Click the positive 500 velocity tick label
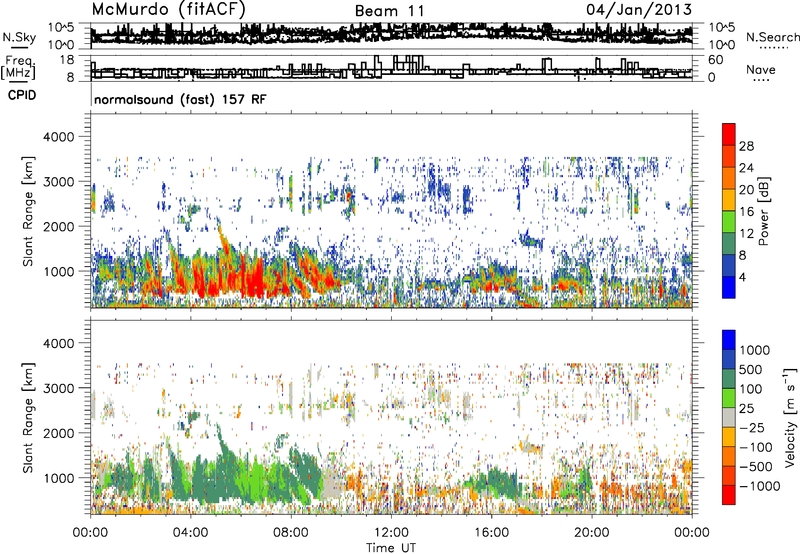This screenshot has width=800, height=554. point(751,369)
